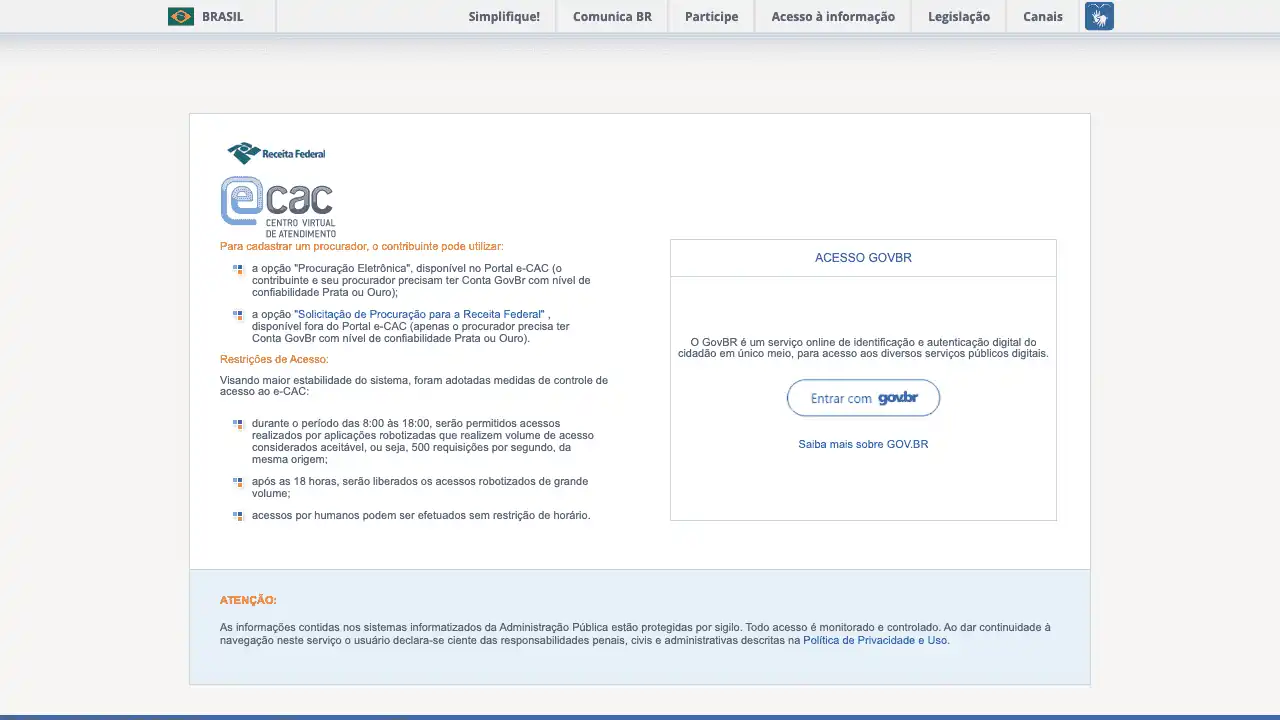
Task: Click the ACESSO GOVBR panel header
Action: [863, 258]
